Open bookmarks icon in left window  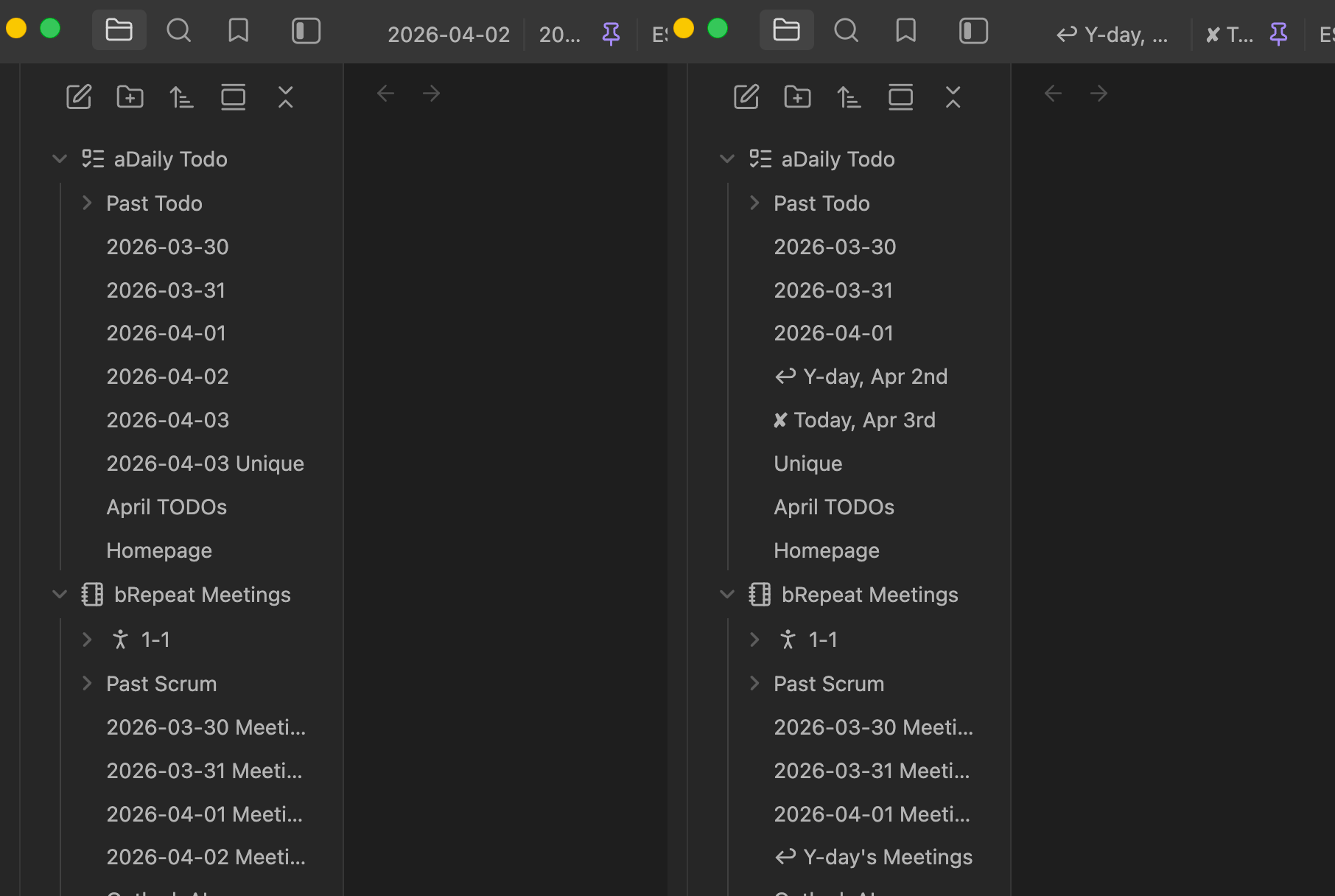coord(239,30)
